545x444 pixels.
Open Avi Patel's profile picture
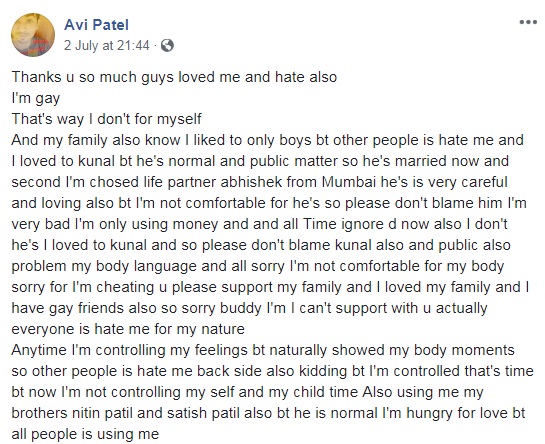33,35
